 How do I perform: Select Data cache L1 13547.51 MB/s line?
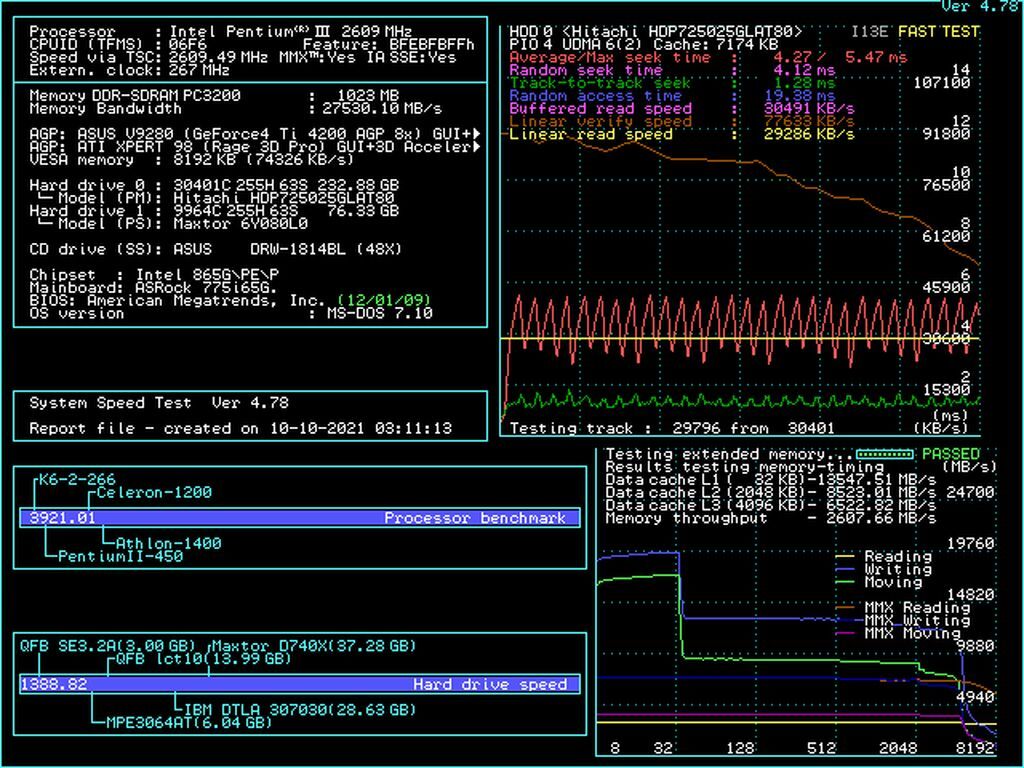coord(771,480)
